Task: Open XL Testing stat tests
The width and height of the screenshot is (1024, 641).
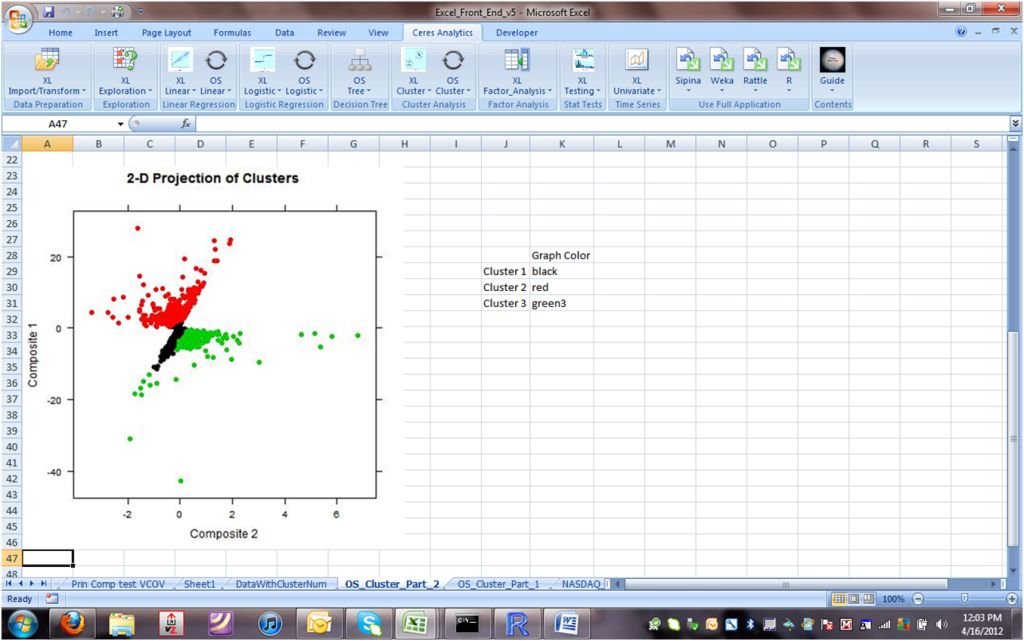Action: (582, 72)
